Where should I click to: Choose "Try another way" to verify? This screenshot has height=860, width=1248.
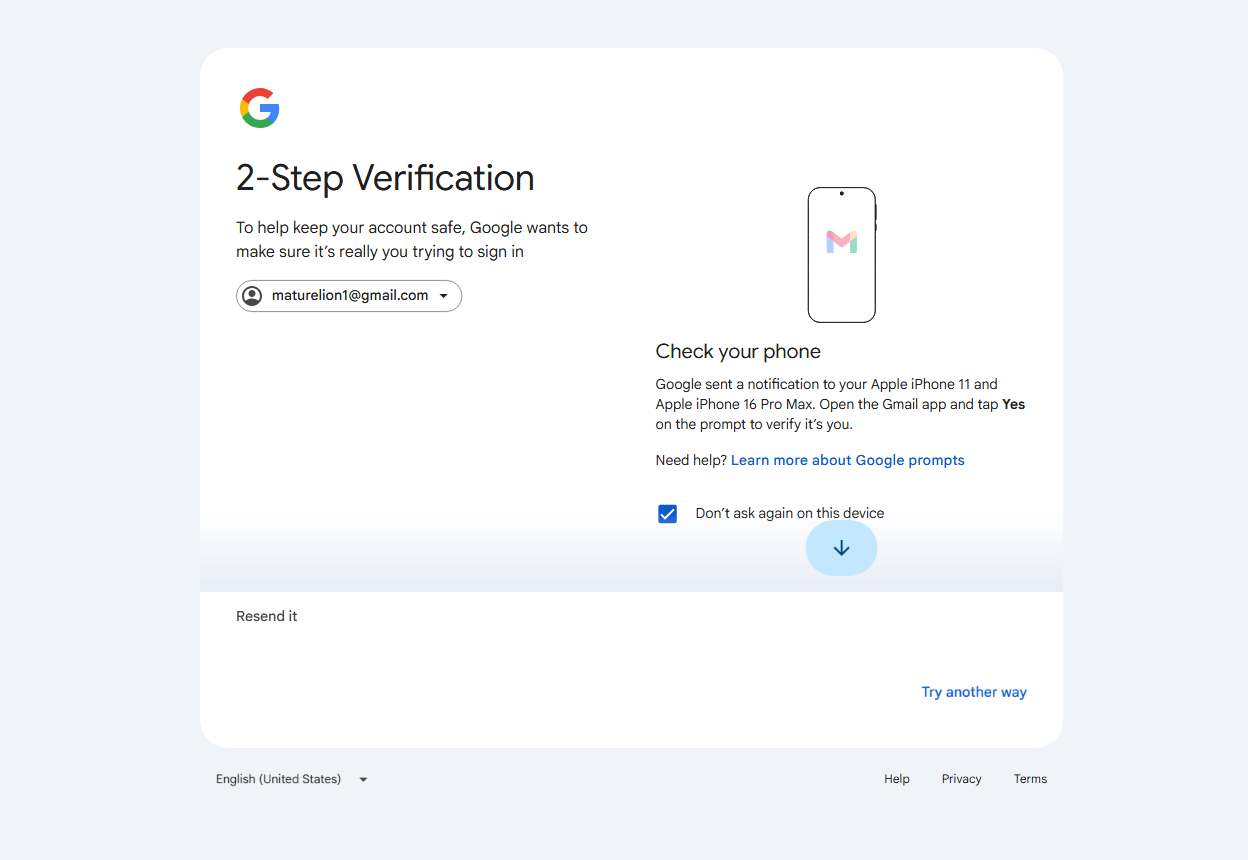974,692
